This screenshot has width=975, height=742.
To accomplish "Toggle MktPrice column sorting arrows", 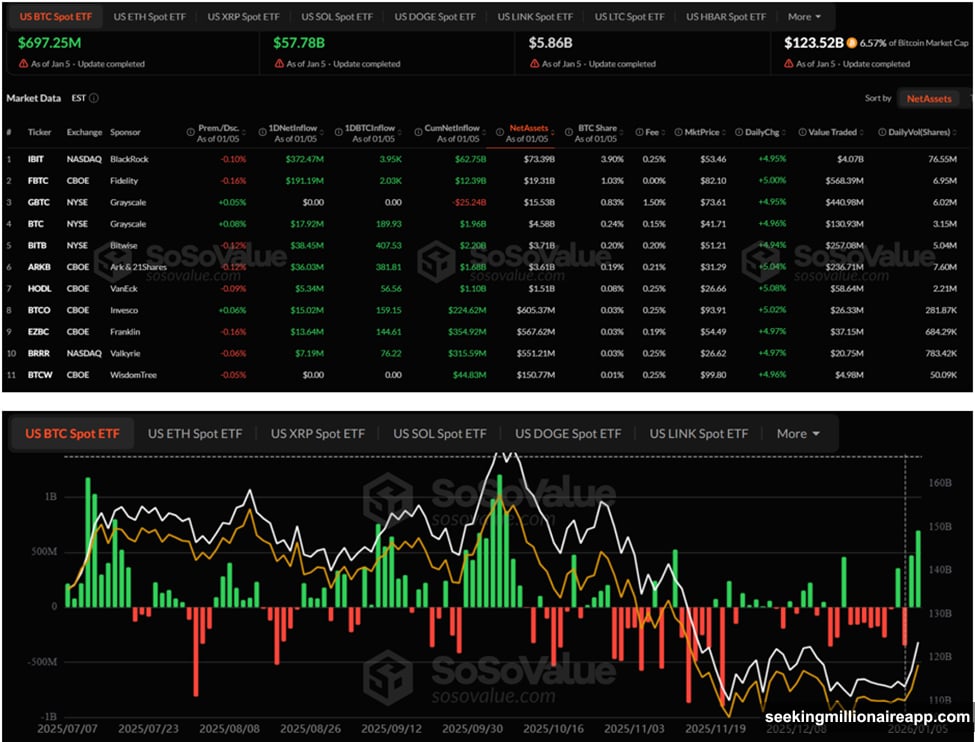I will [x=724, y=132].
